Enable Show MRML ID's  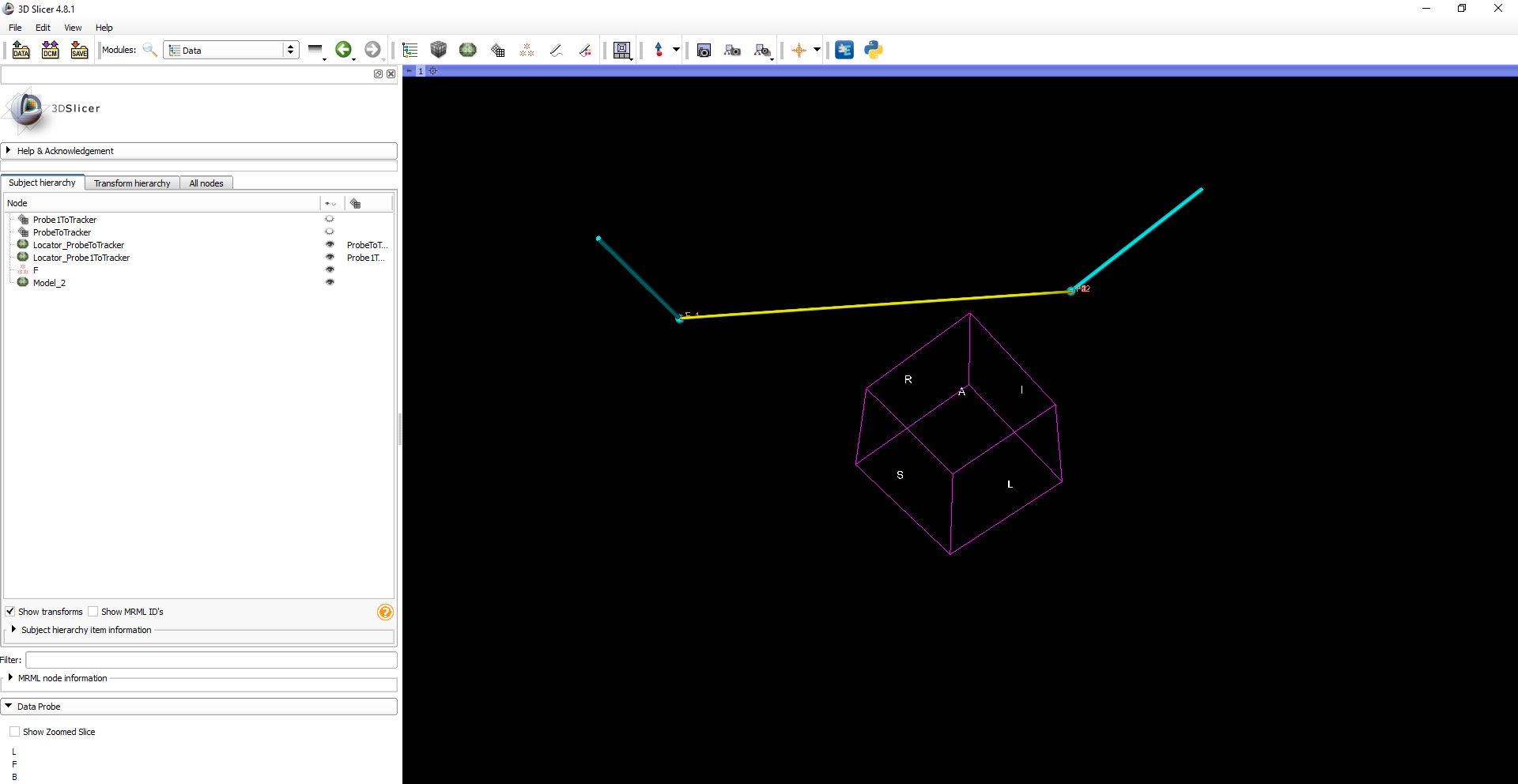click(93, 611)
